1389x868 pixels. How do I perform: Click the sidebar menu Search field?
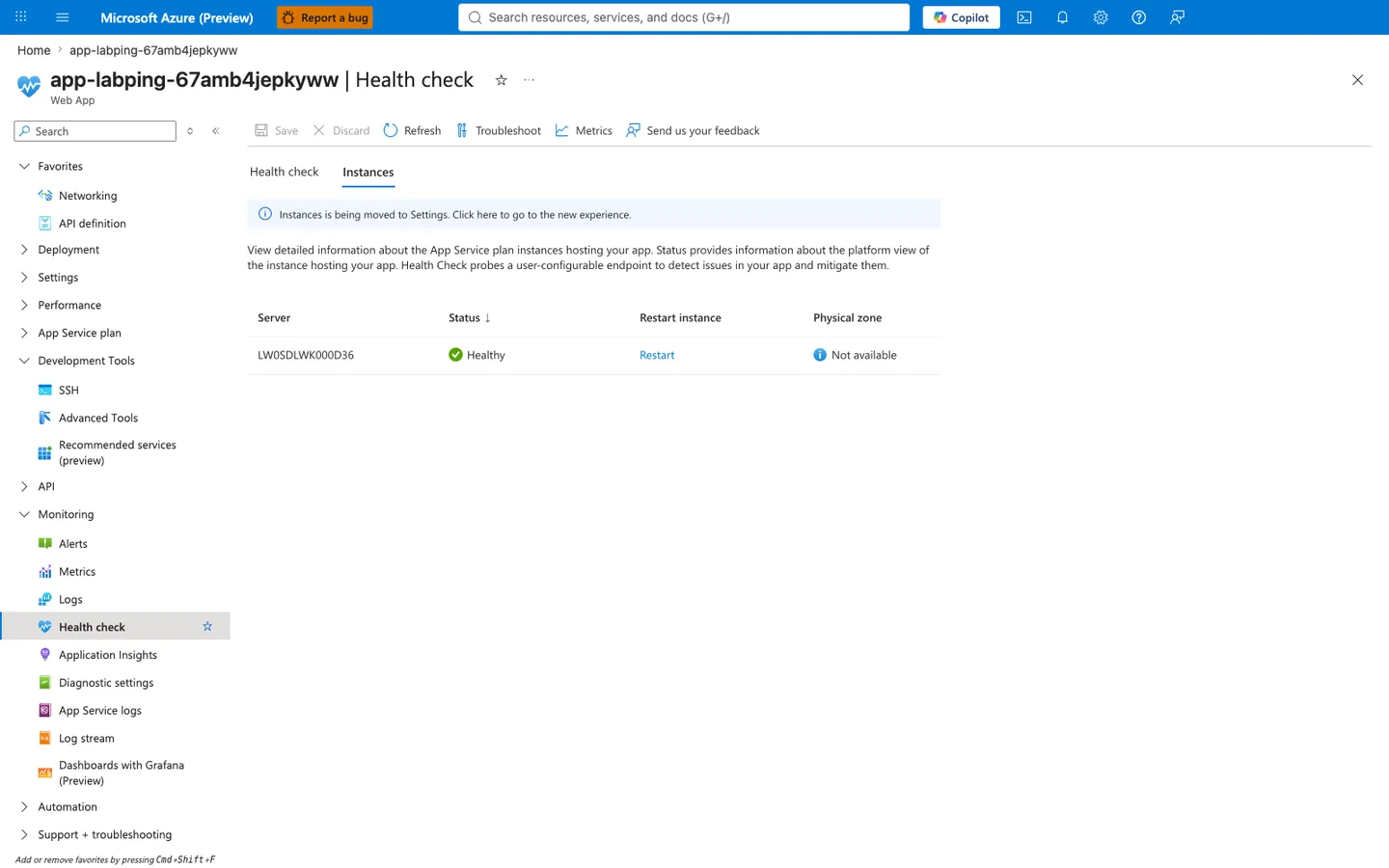tap(95, 131)
